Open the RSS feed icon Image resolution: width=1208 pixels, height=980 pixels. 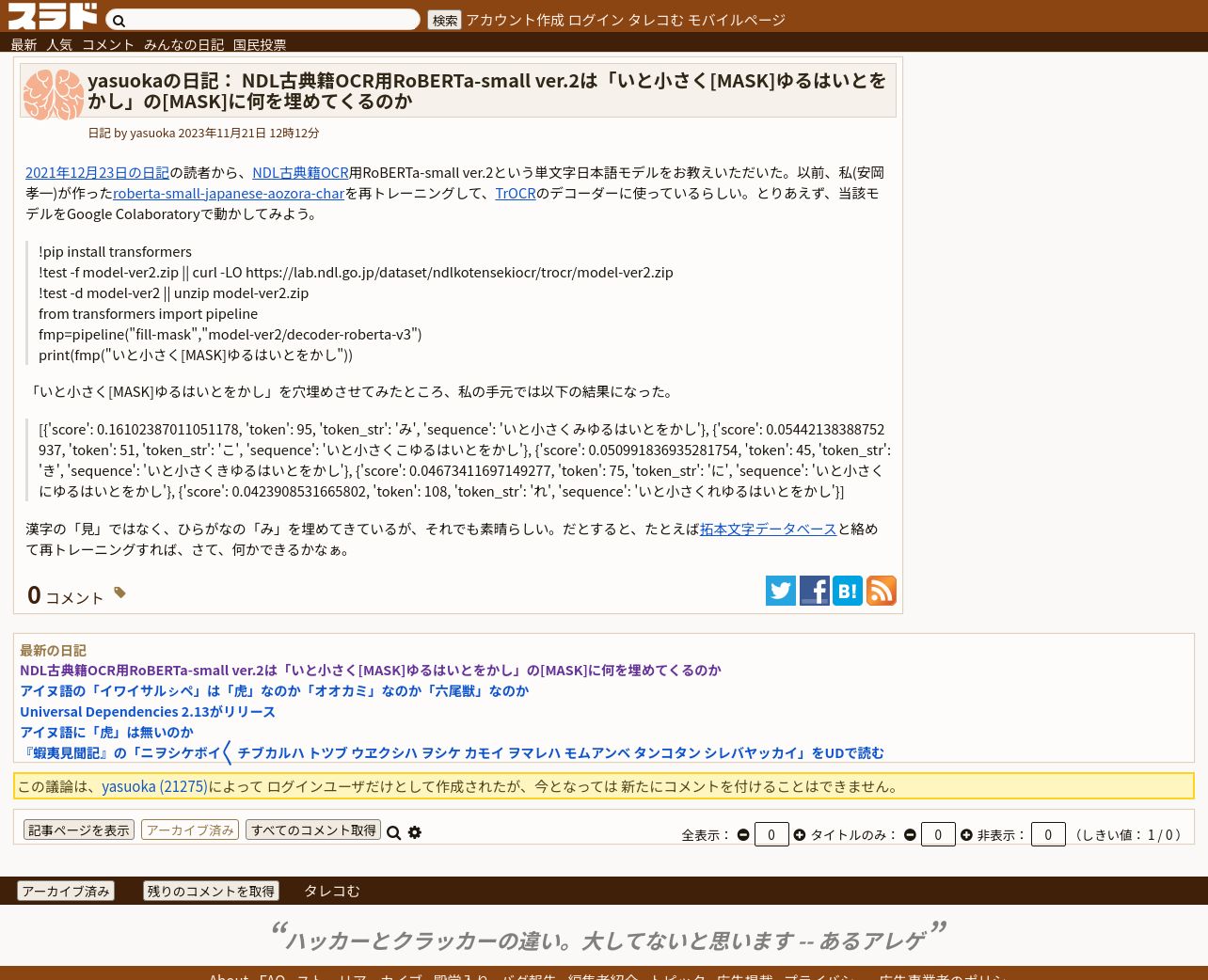[x=882, y=591]
